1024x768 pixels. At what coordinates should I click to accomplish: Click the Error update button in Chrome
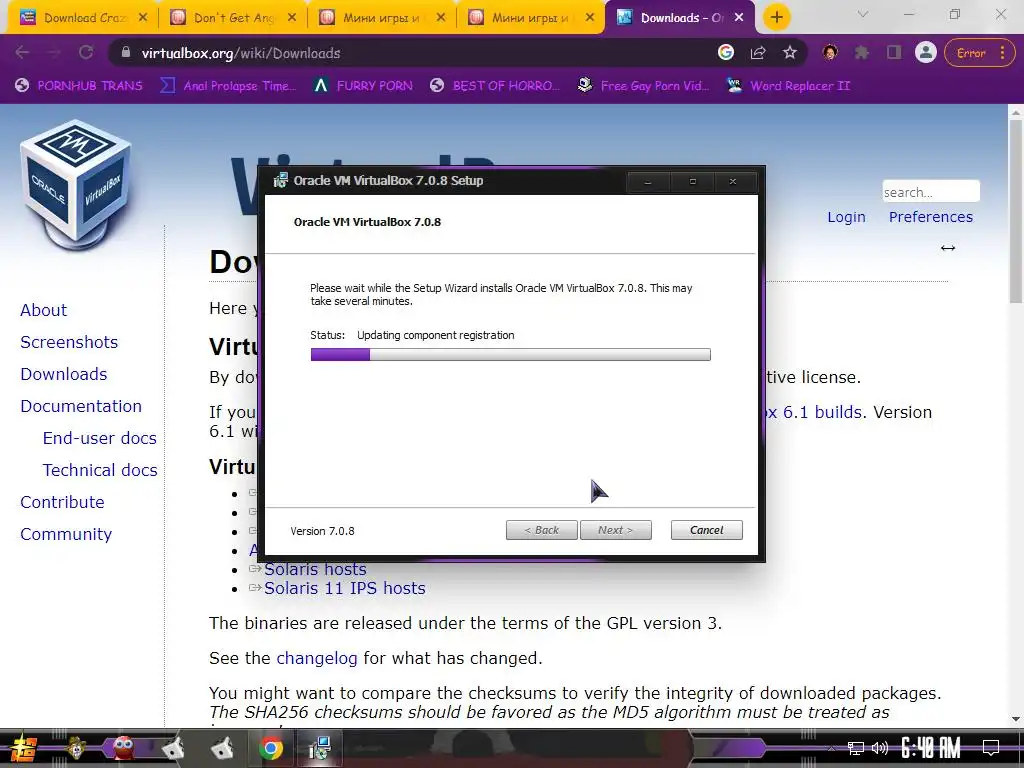tap(978, 53)
